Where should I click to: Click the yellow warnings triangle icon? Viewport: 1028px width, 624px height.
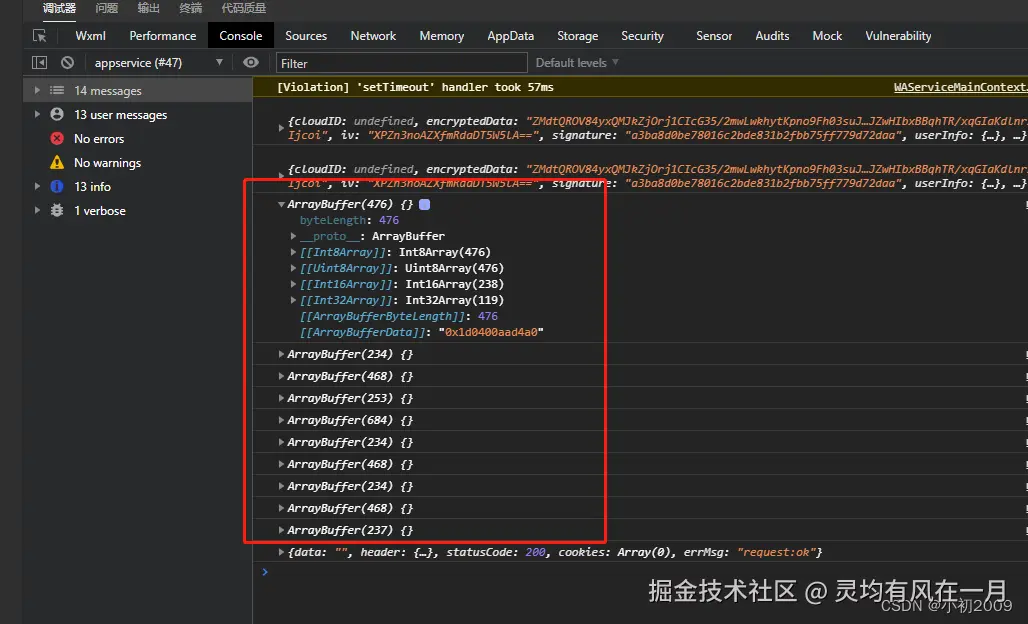57,162
